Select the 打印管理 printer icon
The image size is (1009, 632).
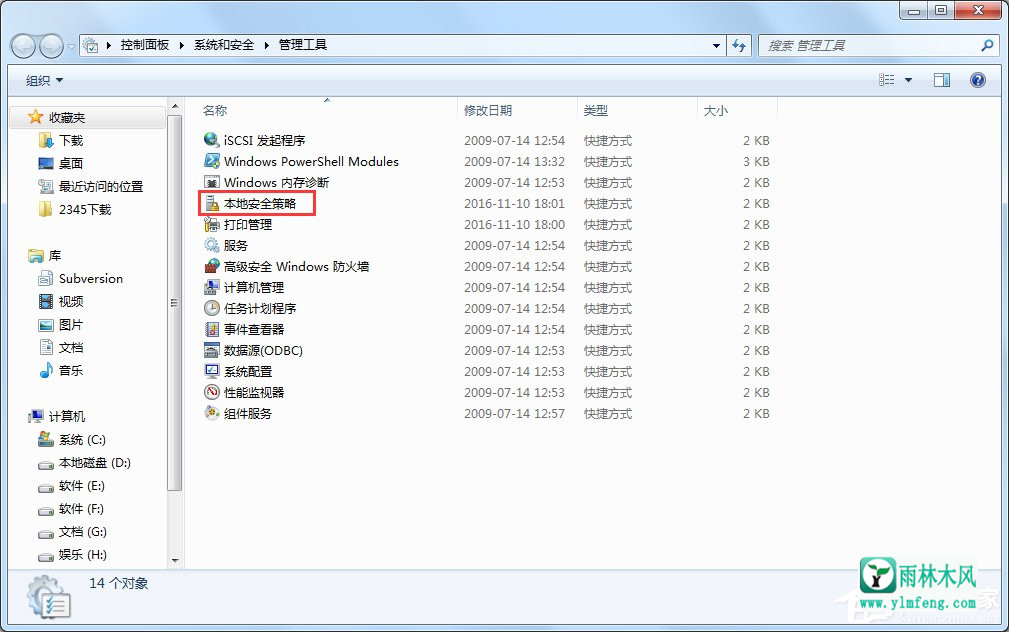tap(212, 224)
